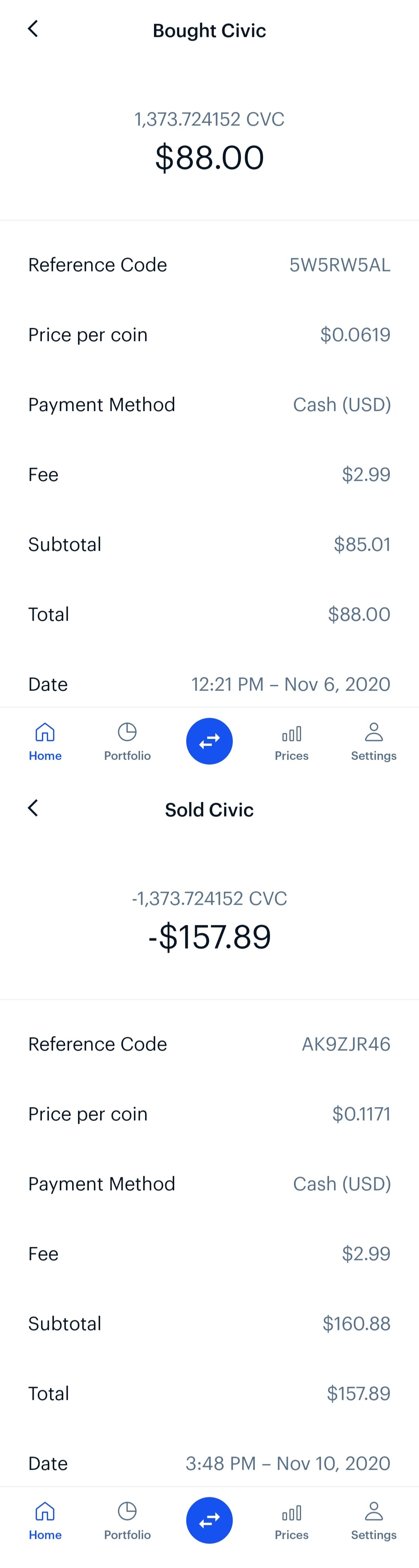This screenshot has width=419, height=1568.
Task: Tap Home icon in bottom navigation bar
Action: pyautogui.click(x=45, y=1511)
